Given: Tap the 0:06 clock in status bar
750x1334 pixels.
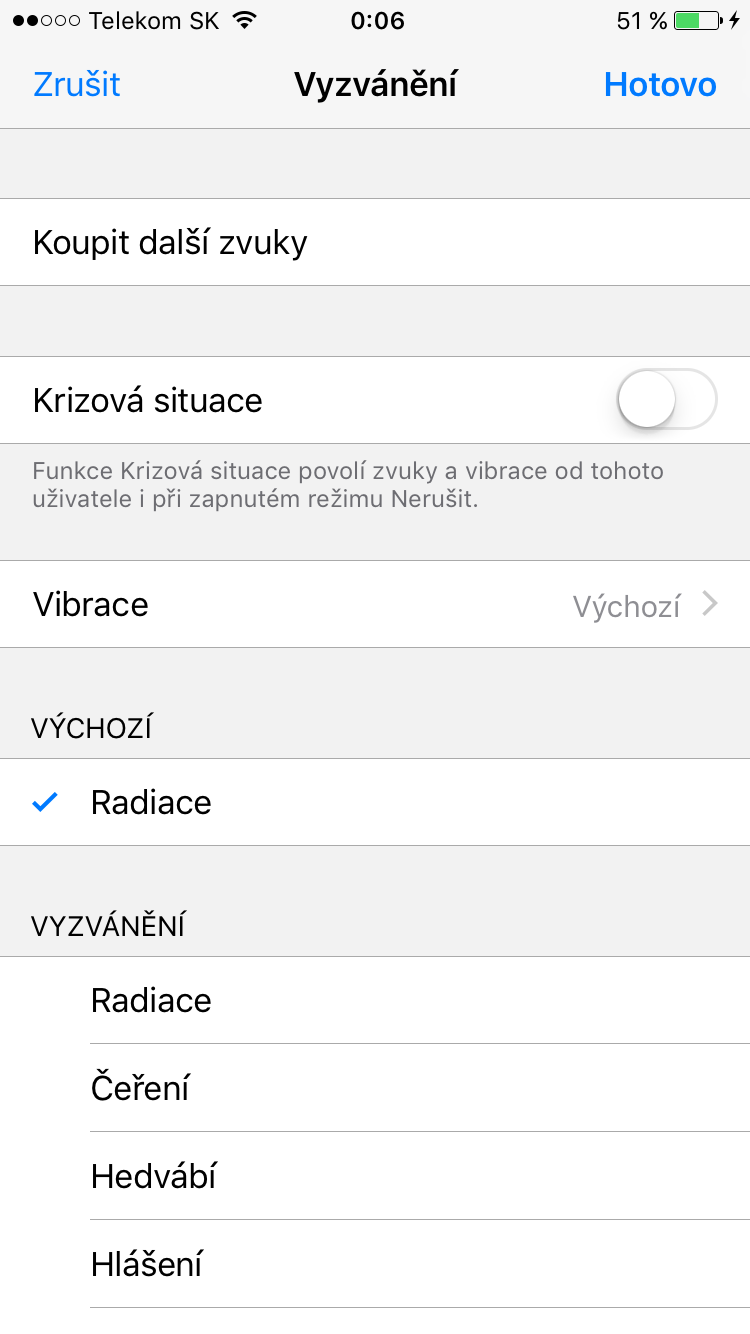Looking at the screenshot, I should (377, 21).
